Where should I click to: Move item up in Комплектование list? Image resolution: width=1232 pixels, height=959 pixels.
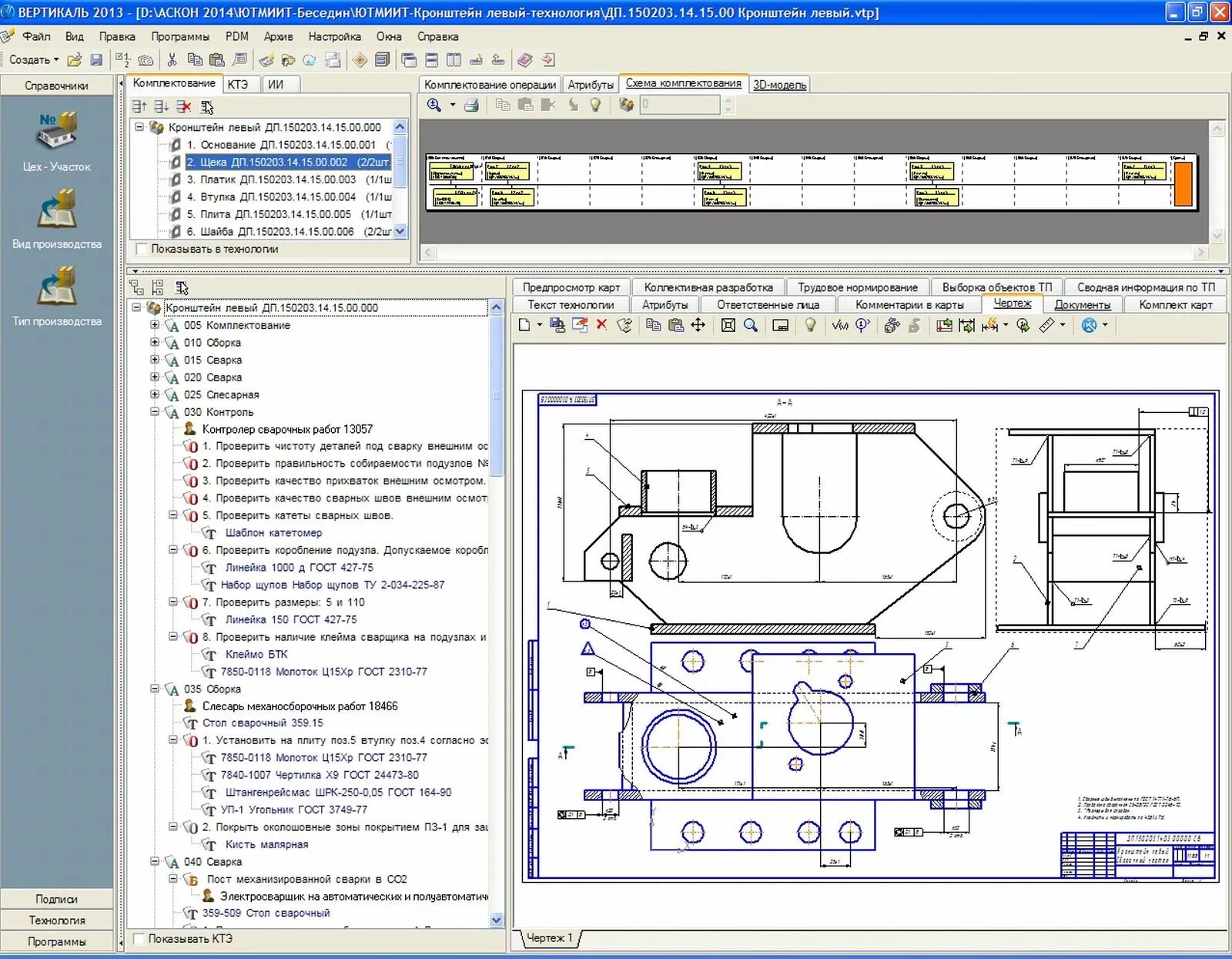tap(139, 106)
